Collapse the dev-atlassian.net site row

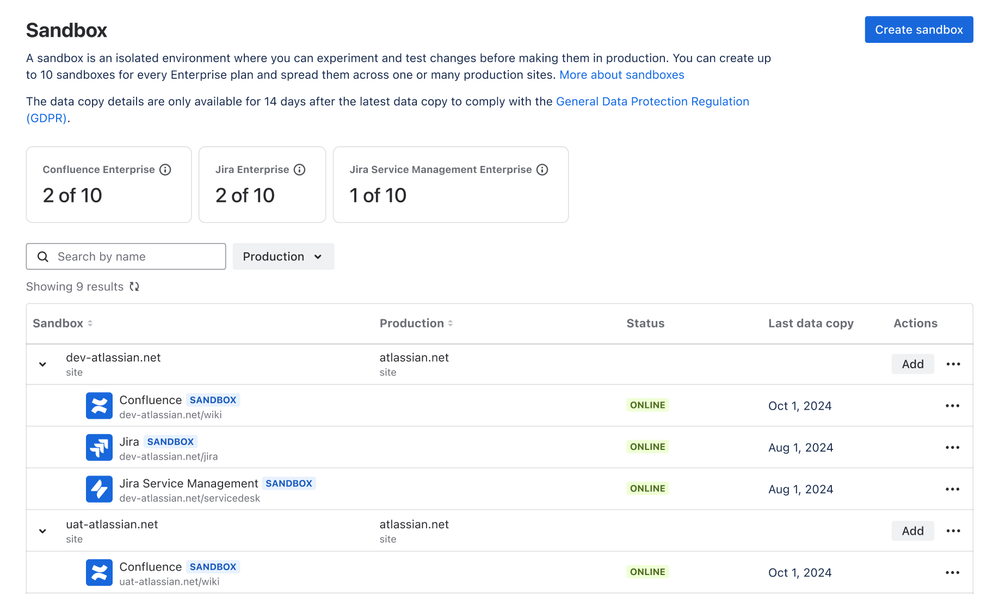[43, 365]
